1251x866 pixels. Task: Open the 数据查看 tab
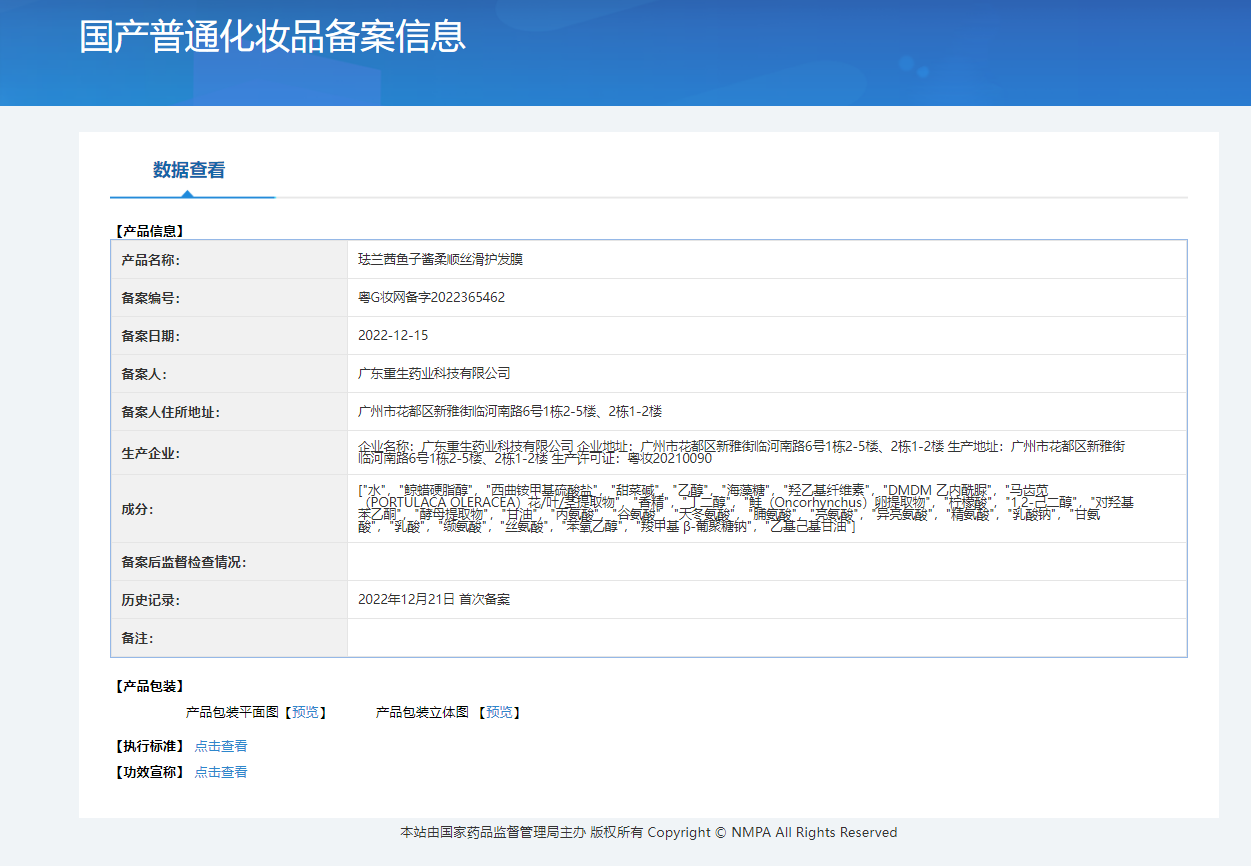tap(189, 170)
